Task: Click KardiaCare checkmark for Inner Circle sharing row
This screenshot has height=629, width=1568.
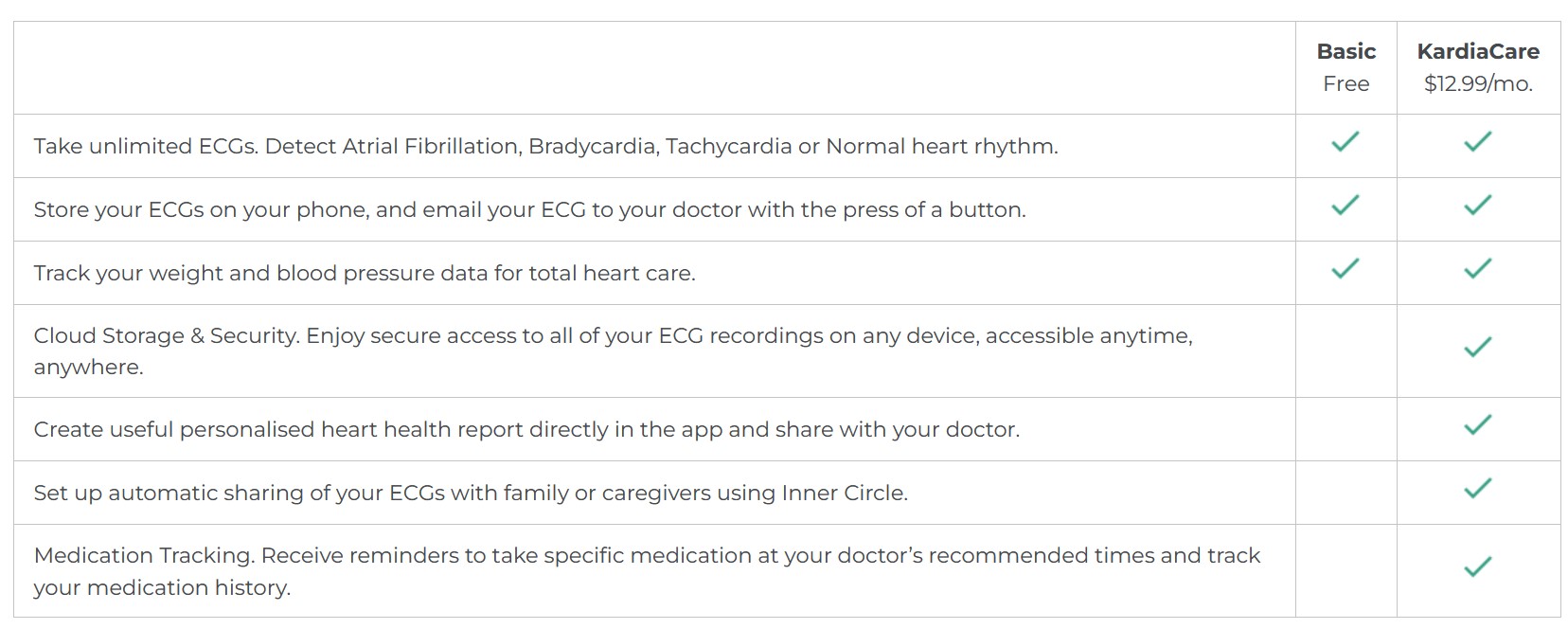Action: (1477, 489)
